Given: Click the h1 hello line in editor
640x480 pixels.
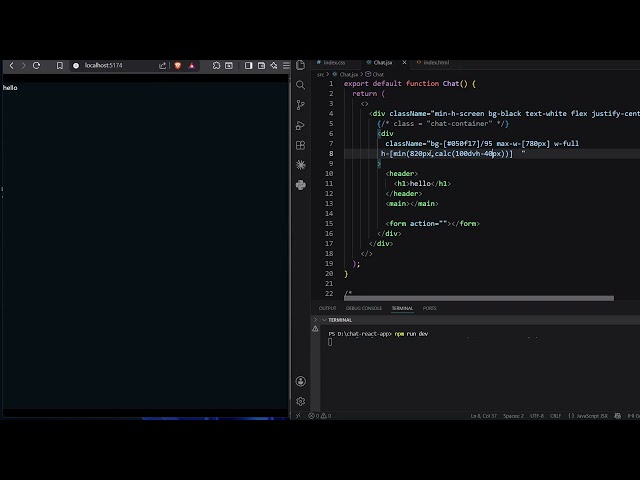Looking at the screenshot, I should tap(422, 184).
